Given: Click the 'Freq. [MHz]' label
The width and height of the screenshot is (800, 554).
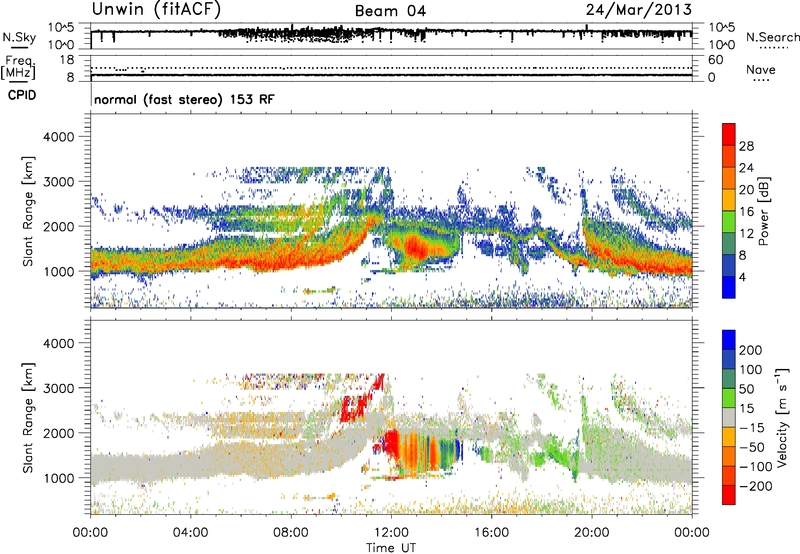Looking at the screenshot, I should [18, 67].
